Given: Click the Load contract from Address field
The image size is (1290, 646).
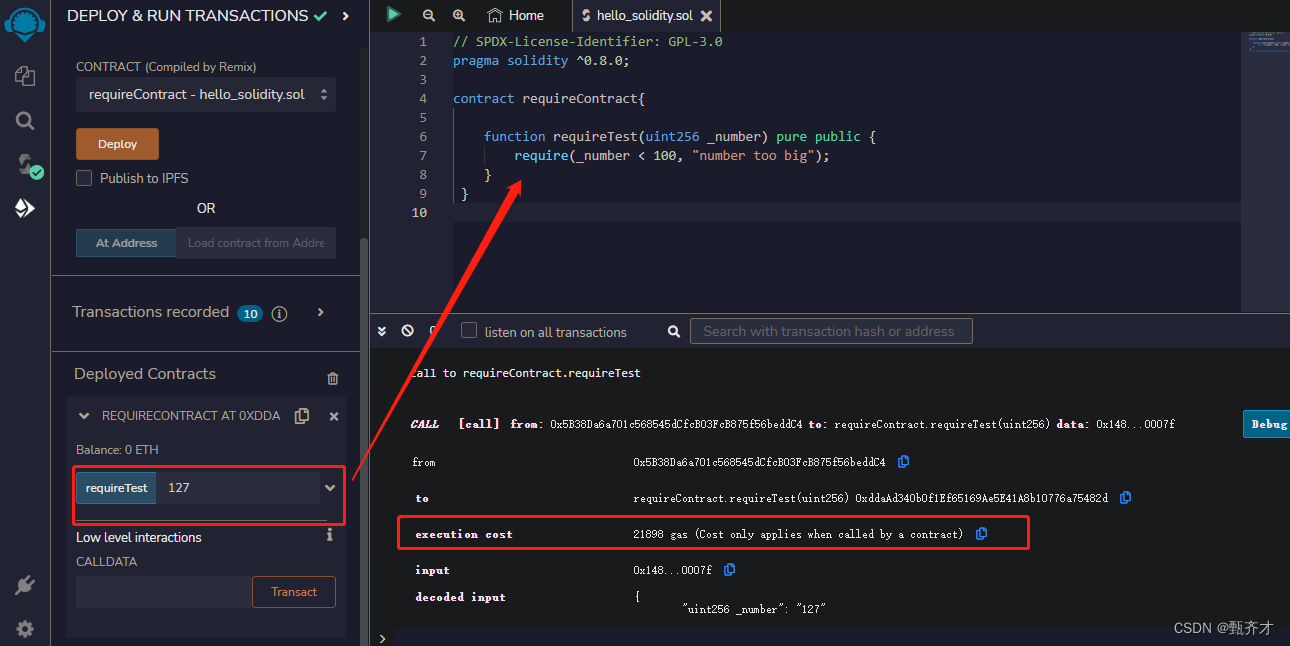Looking at the screenshot, I should click(256, 243).
